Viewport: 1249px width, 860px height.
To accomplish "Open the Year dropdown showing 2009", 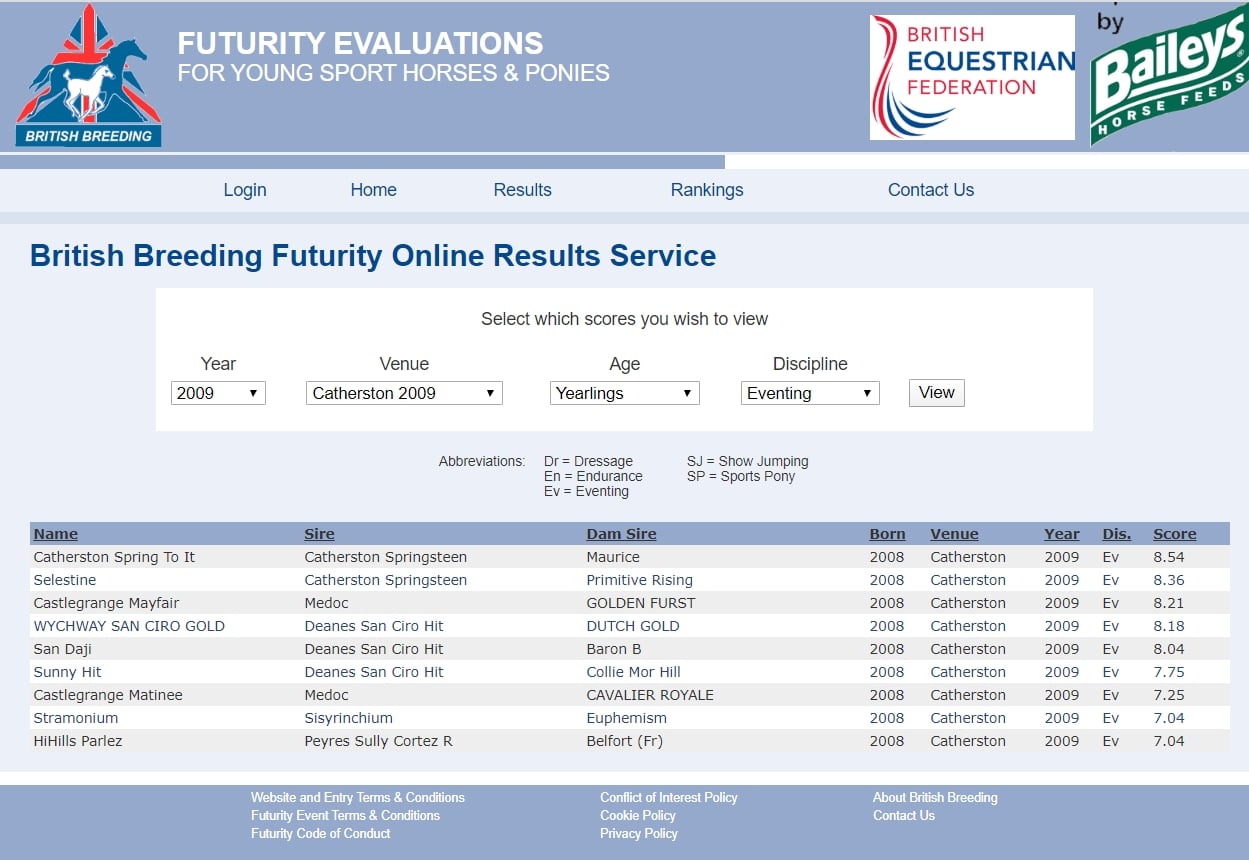I will click(218, 393).
